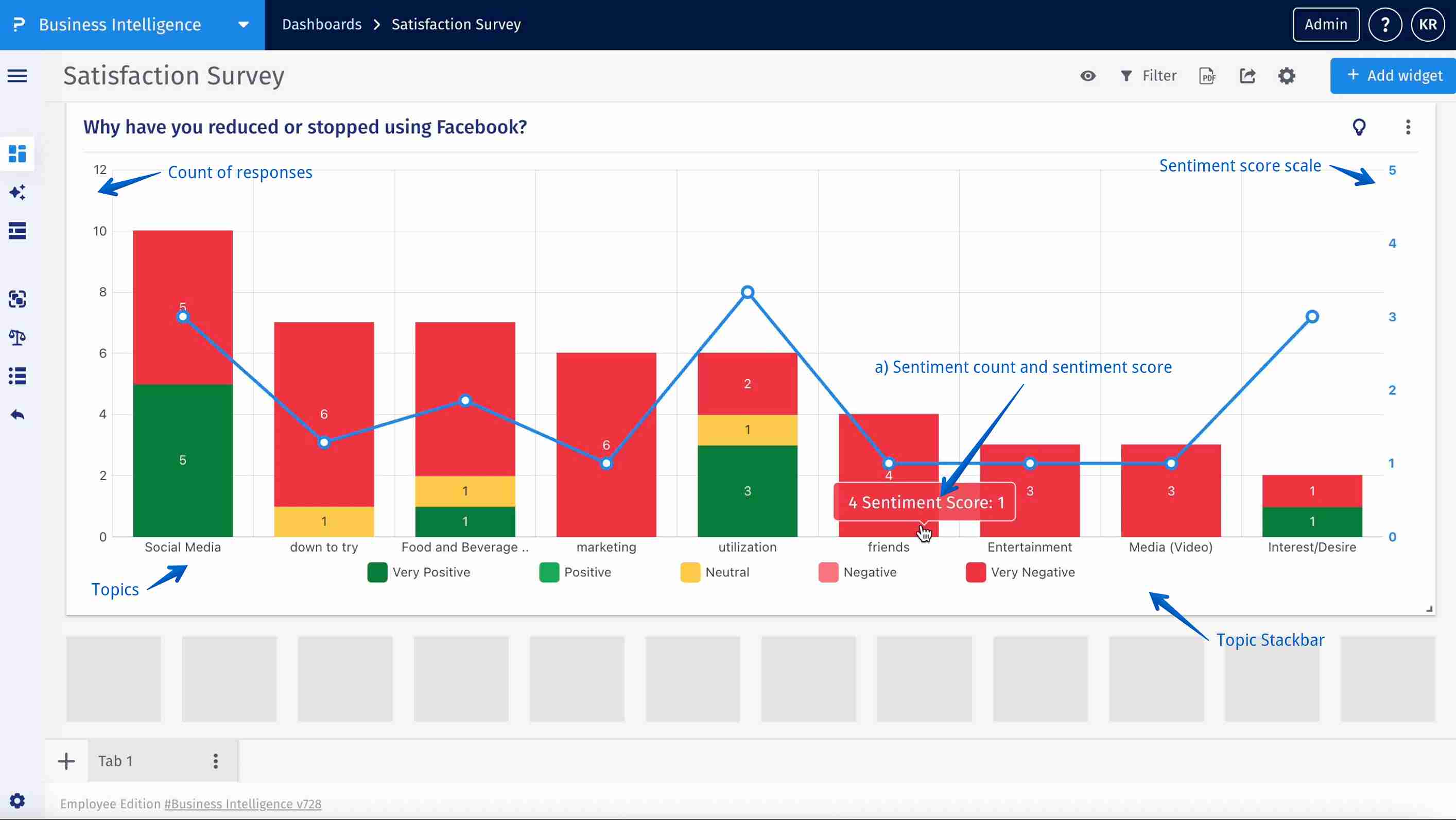Click the lightbulb insights icon on widget
The height and width of the screenshot is (820, 1456).
1359,127
